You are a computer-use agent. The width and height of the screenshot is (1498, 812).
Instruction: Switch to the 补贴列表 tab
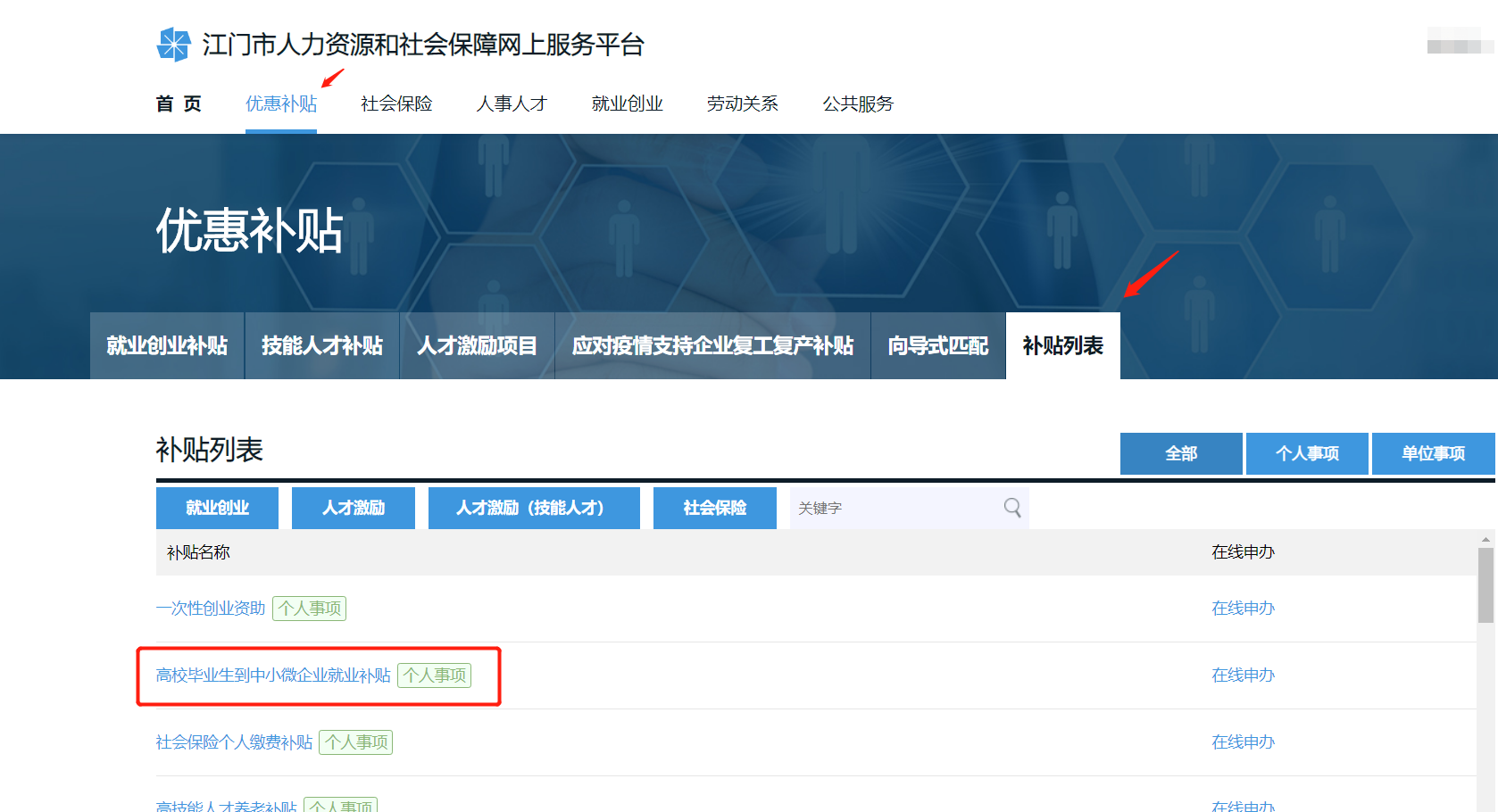(1062, 345)
